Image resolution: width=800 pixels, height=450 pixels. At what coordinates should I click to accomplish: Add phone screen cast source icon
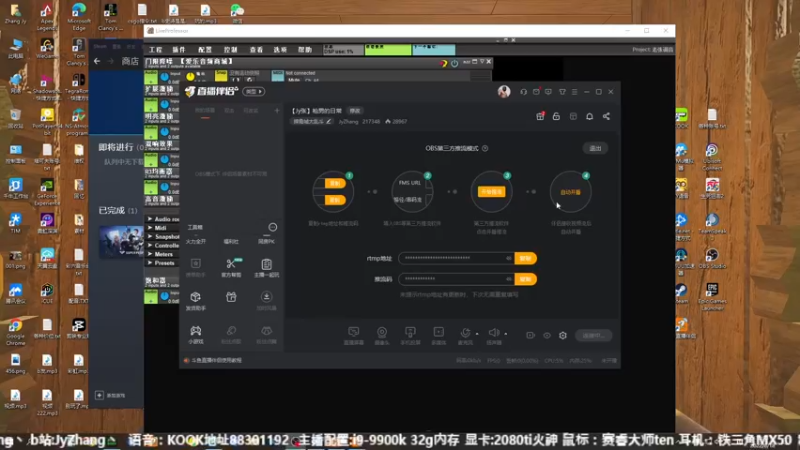(410, 332)
